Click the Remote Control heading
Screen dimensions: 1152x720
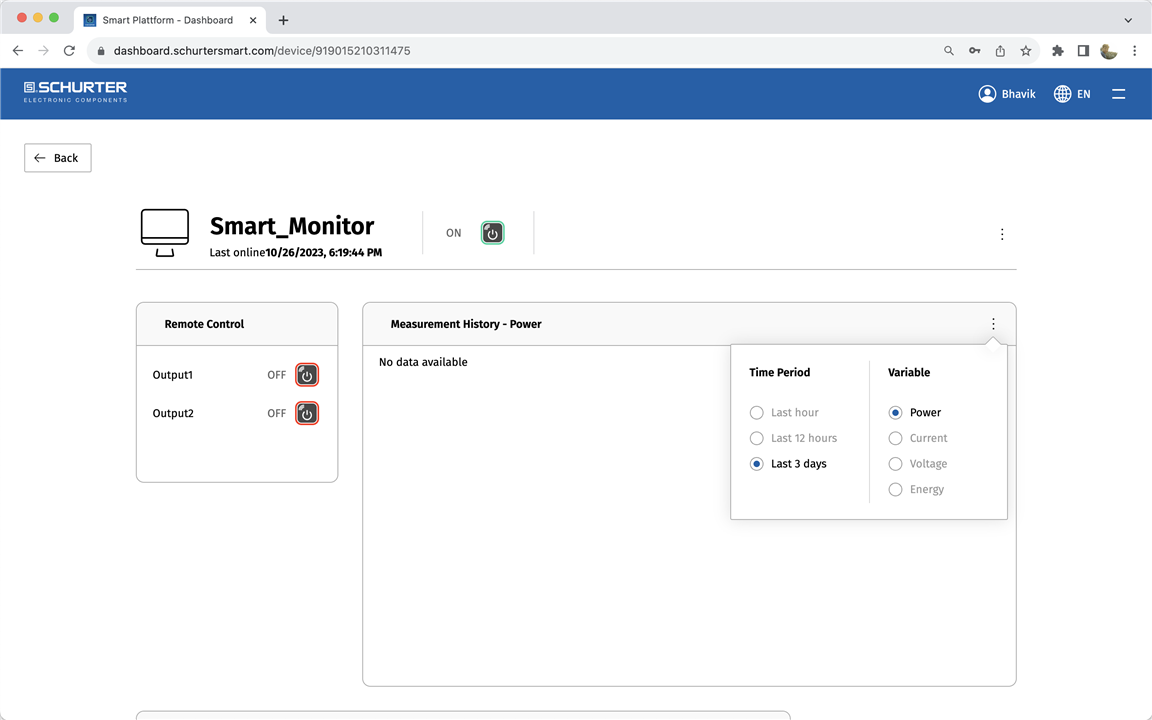(x=204, y=324)
